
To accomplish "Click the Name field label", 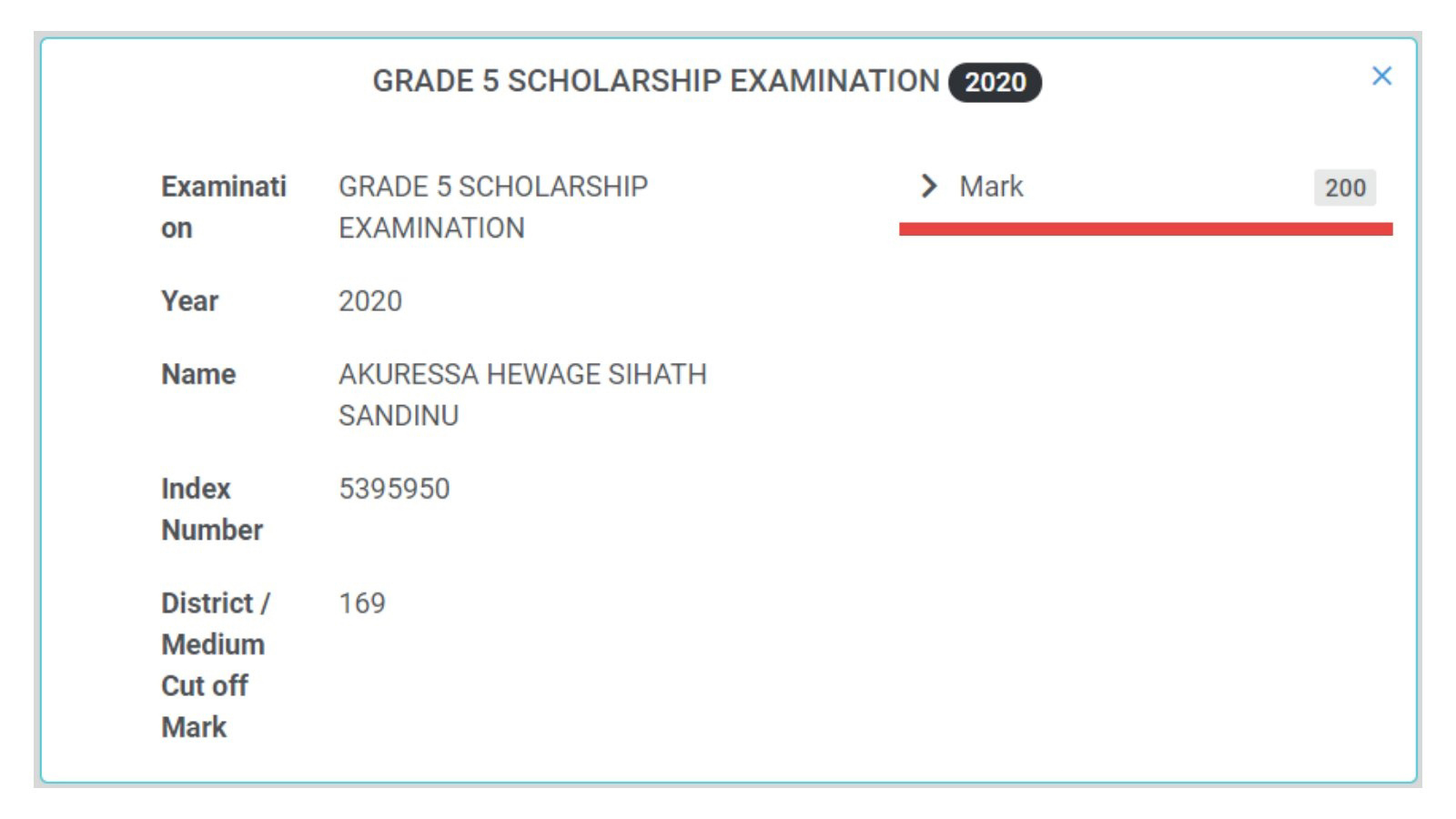I will [198, 374].
